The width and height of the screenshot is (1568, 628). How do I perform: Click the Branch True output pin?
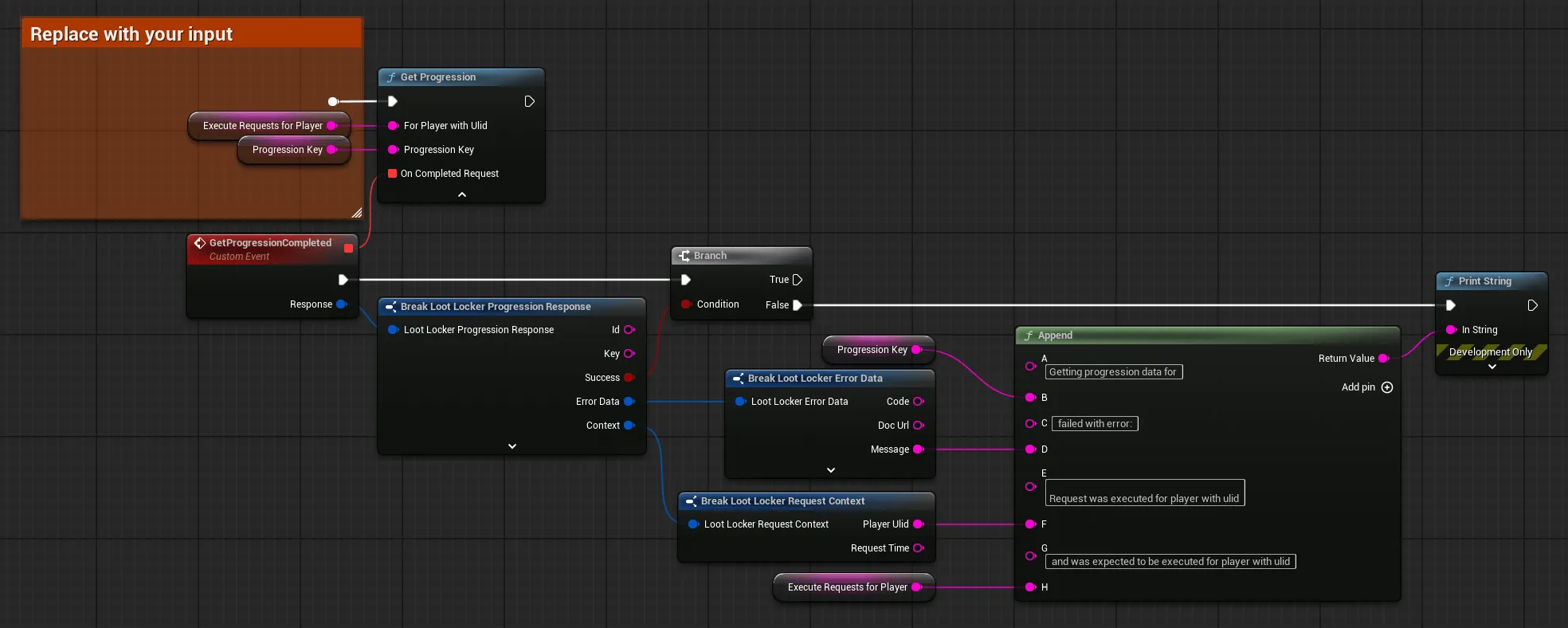pyautogui.click(x=797, y=280)
